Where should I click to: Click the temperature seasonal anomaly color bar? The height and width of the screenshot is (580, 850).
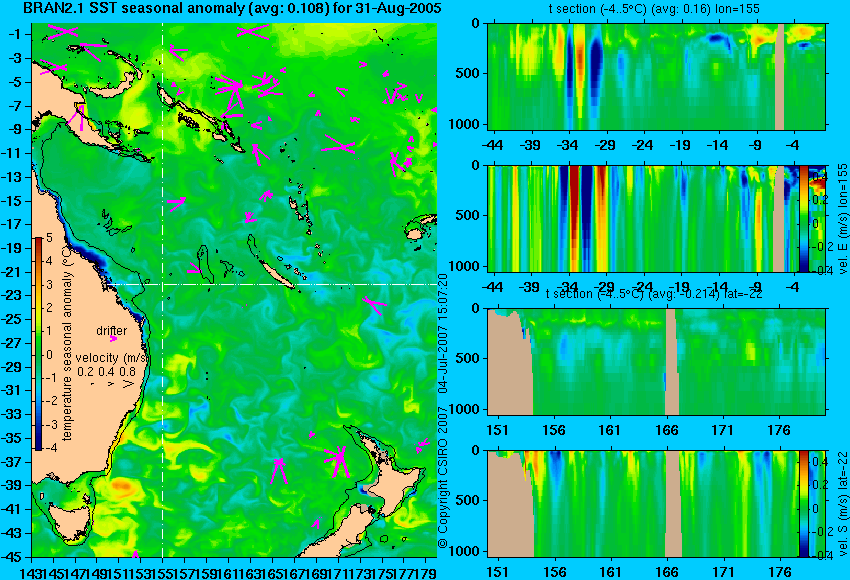click(38, 344)
